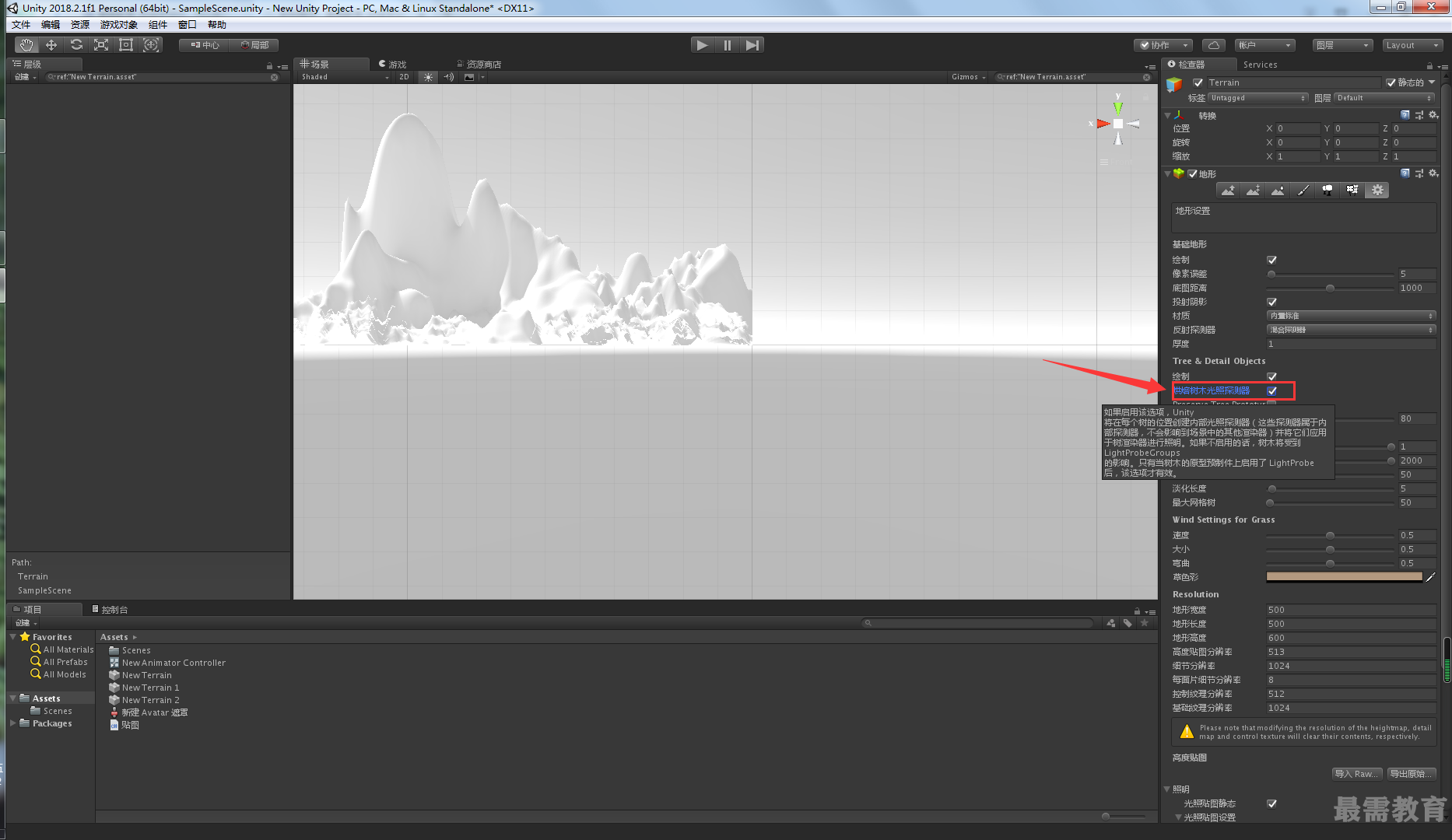Image resolution: width=1452 pixels, height=840 pixels.
Task: Select Paint Height terrain tool icon
Action: click(x=1253, y=191)
